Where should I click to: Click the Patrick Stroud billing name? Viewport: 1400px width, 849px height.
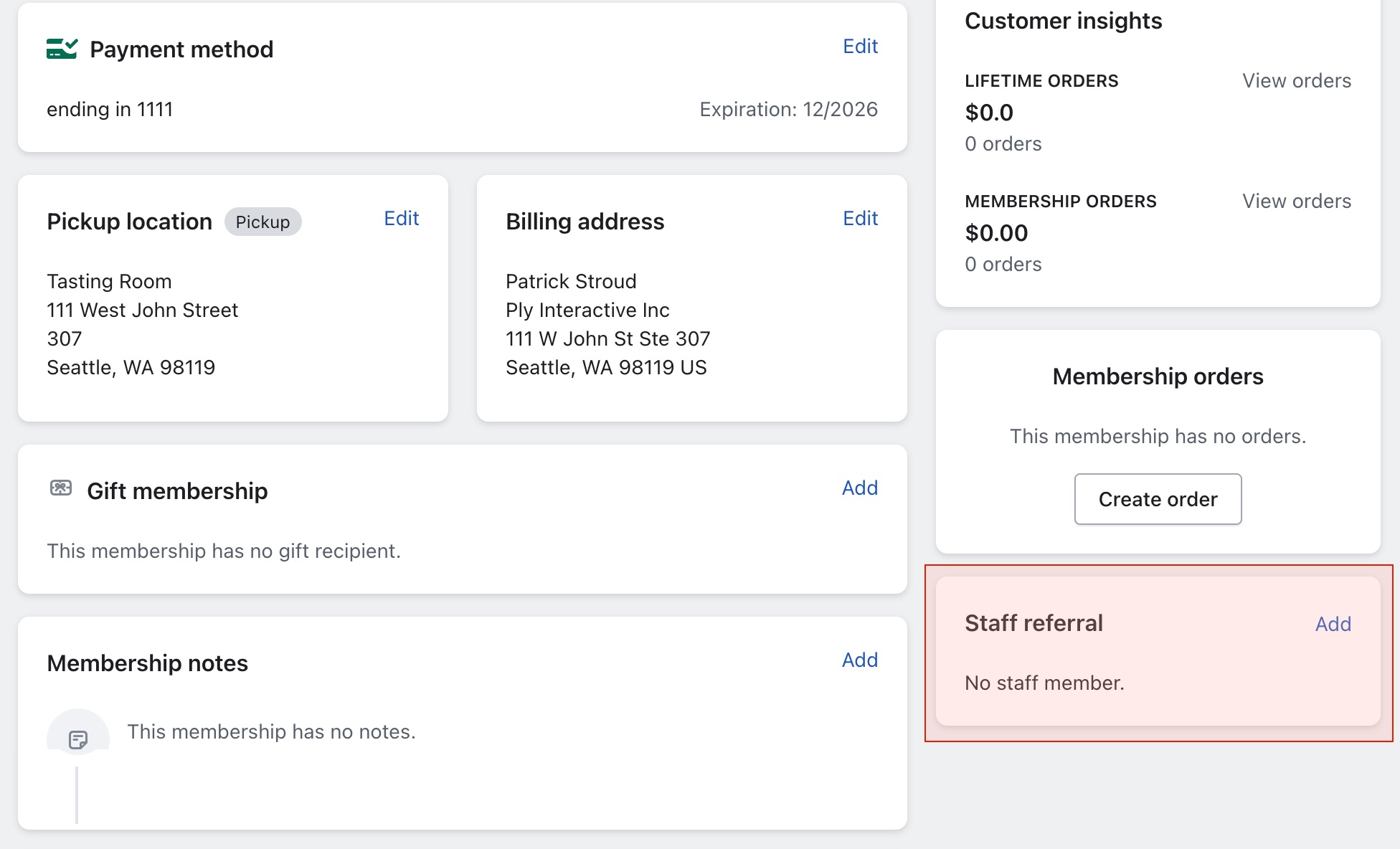[x=571, y=282]
